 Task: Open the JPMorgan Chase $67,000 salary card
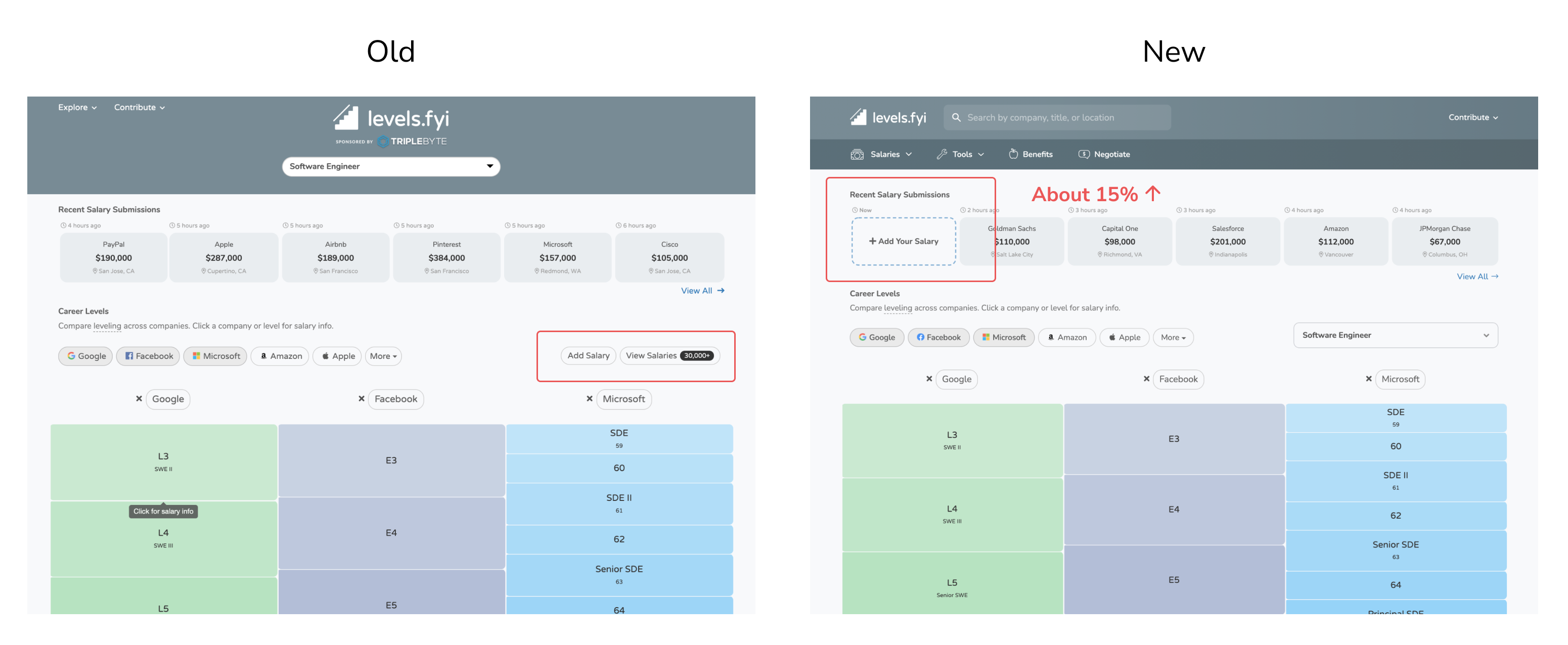tap(1445, 242)
